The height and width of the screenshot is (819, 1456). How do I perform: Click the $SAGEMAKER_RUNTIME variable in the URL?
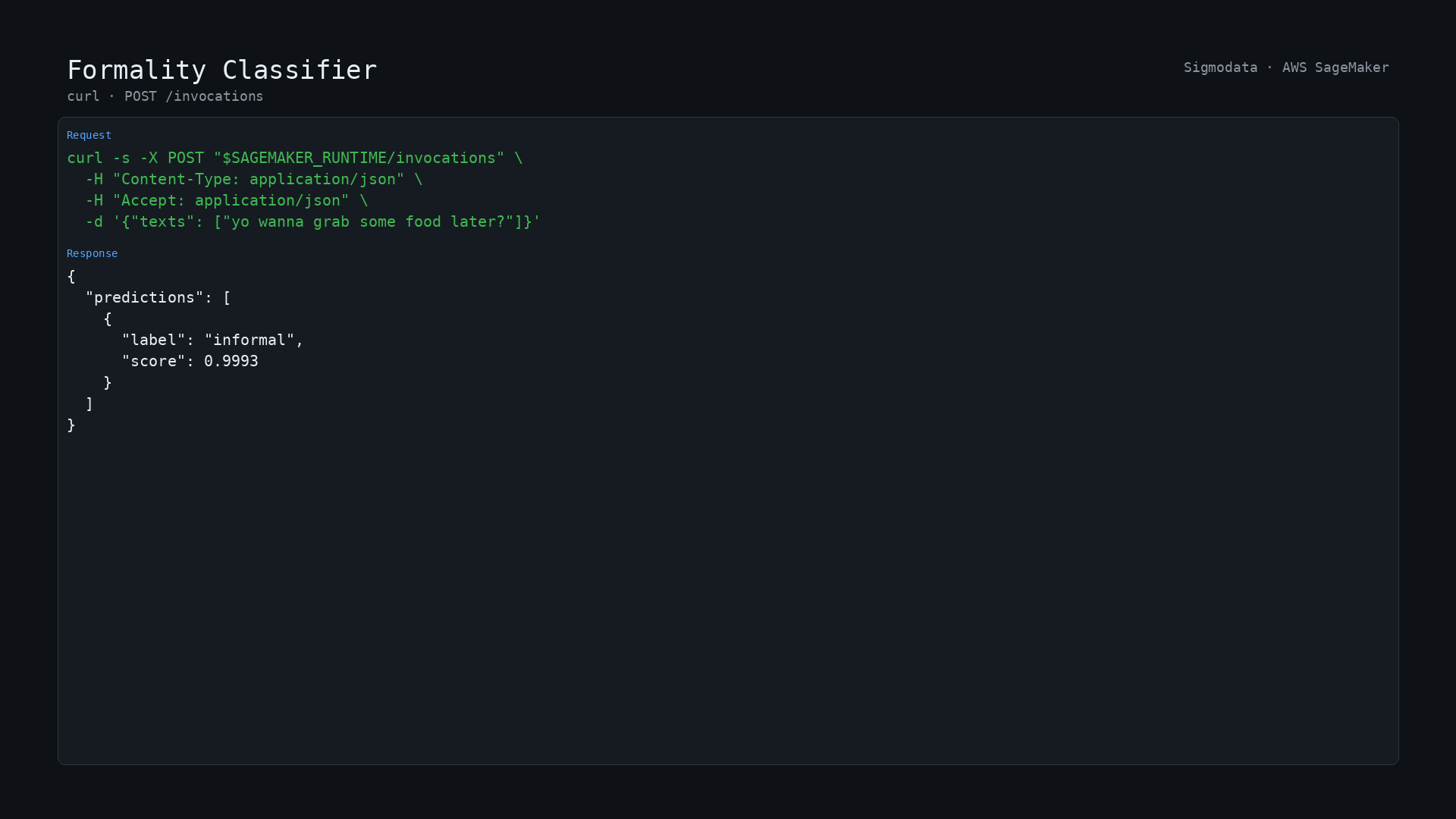pos(304,158)
